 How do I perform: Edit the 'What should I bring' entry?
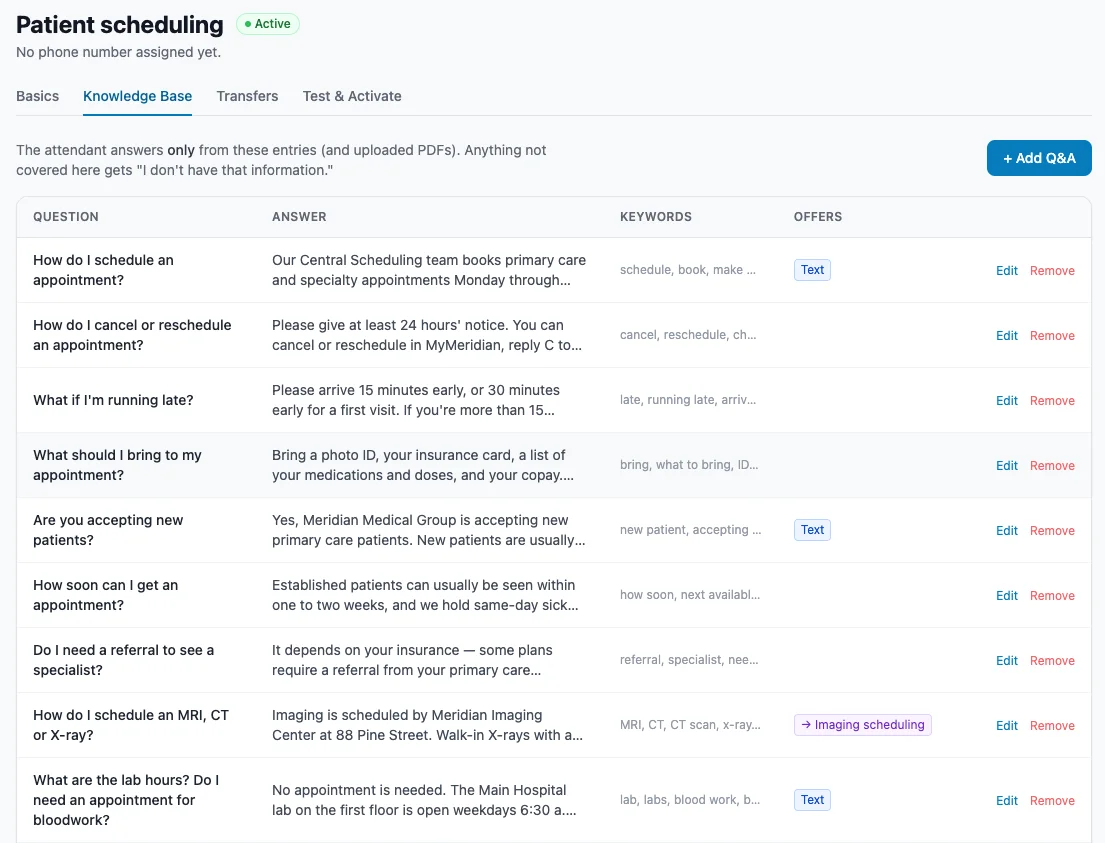(1006, 465)
